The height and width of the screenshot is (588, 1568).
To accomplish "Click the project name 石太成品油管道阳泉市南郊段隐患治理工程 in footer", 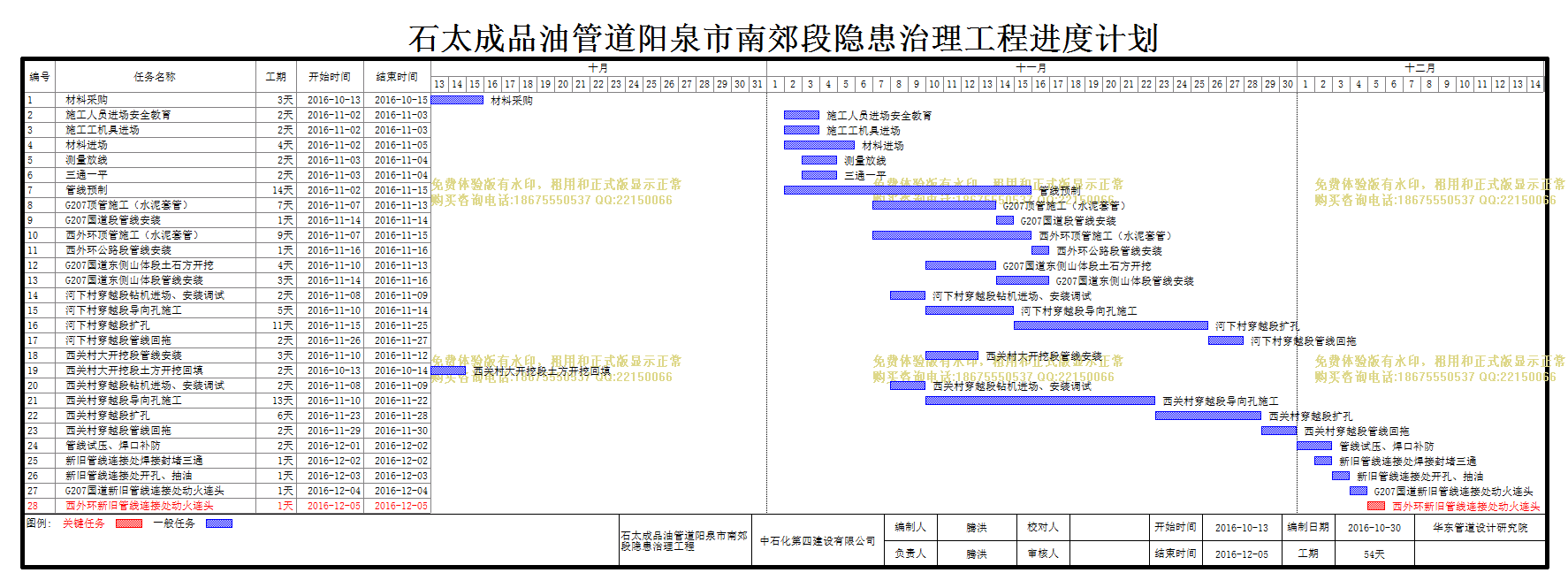I will coord(684,541).
